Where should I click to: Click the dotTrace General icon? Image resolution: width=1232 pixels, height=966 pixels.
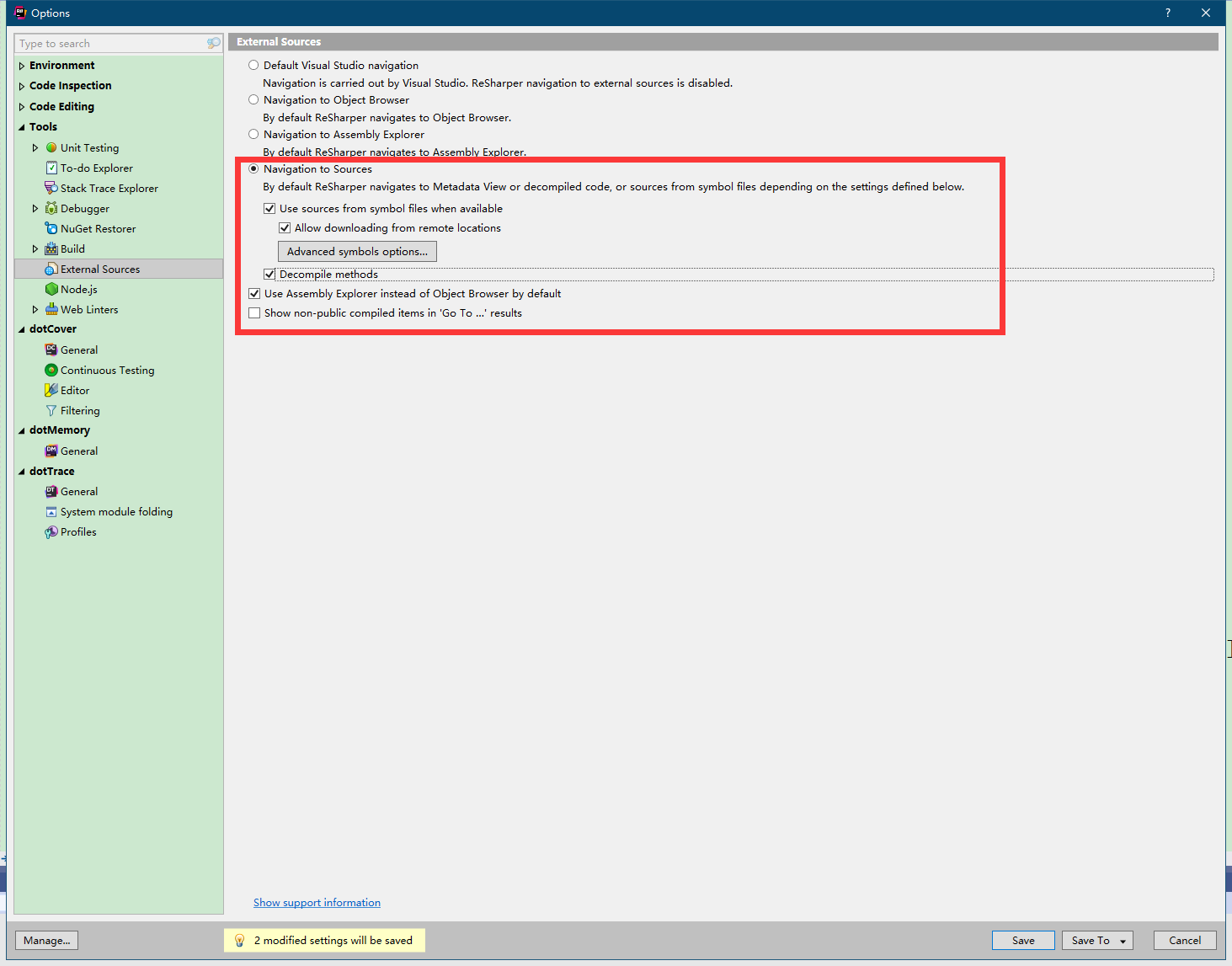[51, 491]
